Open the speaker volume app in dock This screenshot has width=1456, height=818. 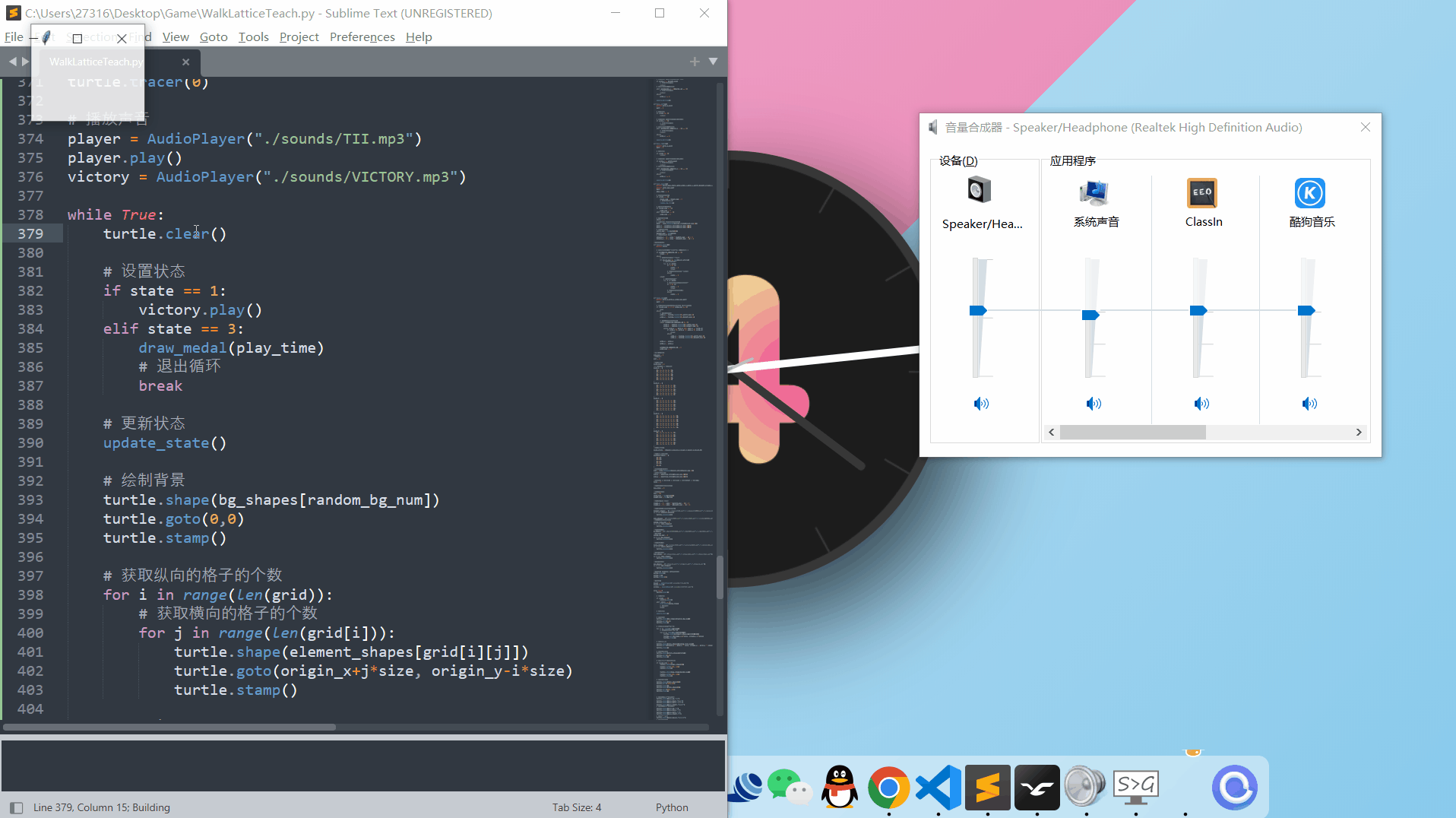click(1085, 786)
